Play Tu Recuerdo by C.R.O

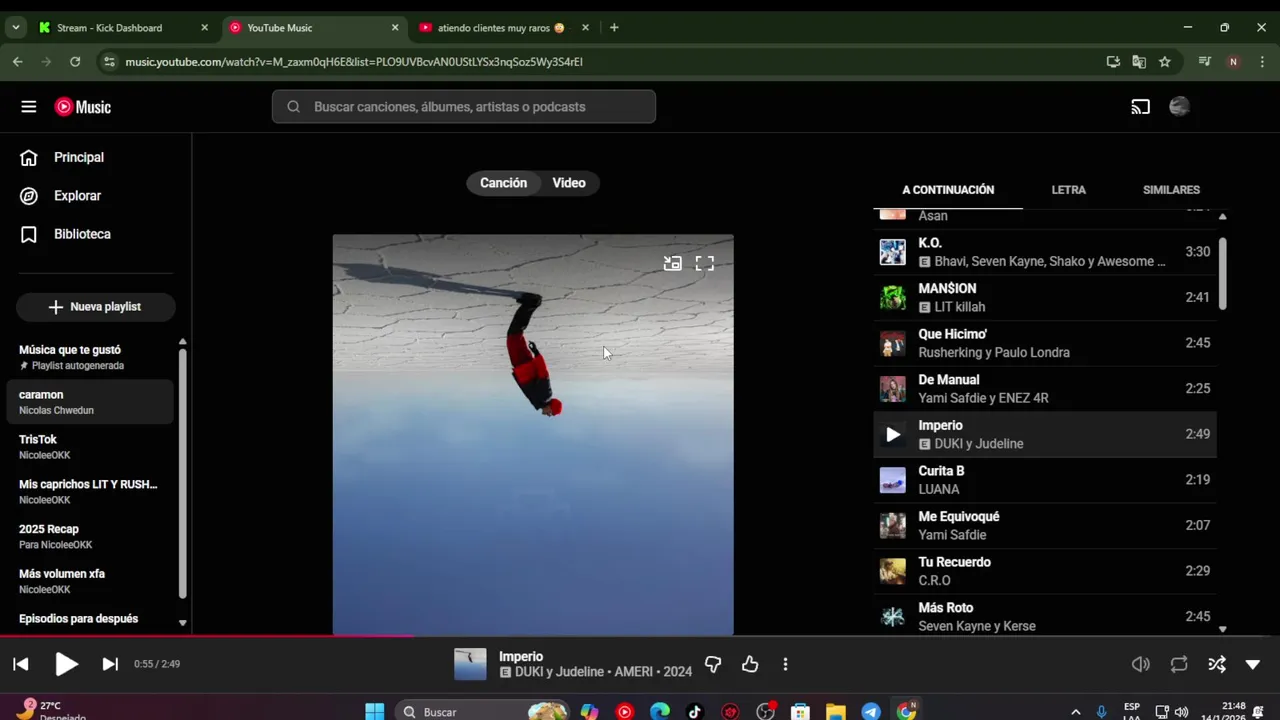tap(1044, 571)
